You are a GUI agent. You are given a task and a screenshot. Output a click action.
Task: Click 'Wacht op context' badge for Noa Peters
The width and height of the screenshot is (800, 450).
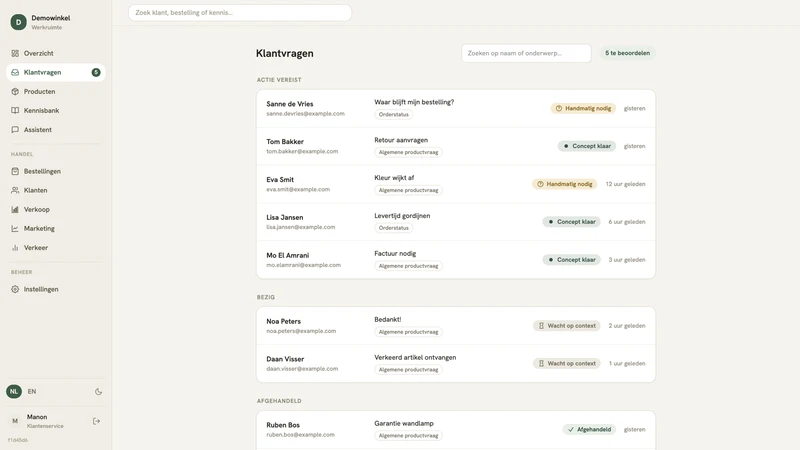tap(567, 326)
